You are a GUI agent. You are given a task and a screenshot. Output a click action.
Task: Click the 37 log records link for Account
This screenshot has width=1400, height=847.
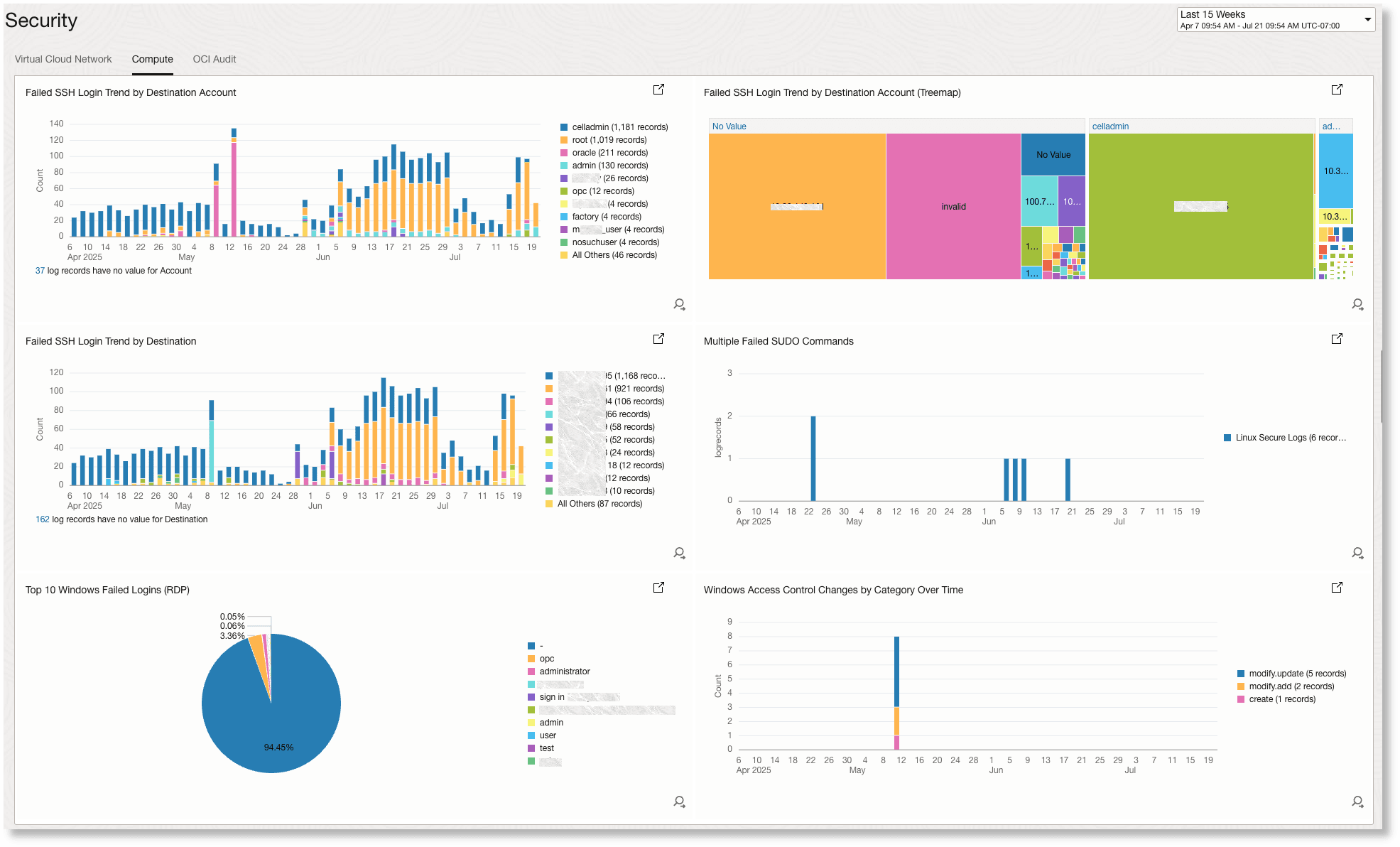[40, 270]
